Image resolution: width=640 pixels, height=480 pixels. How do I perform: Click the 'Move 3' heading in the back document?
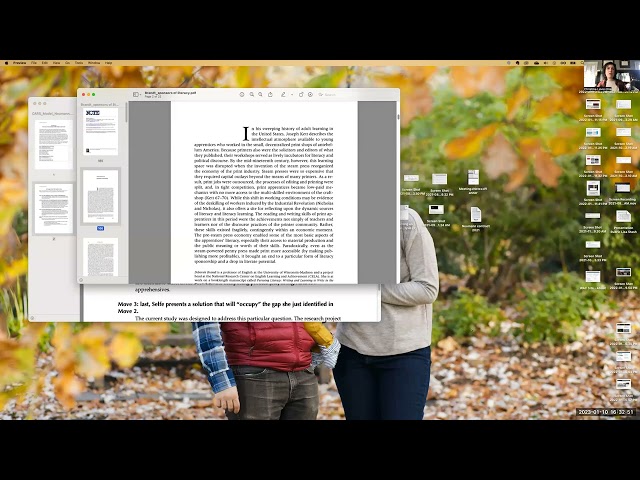coord(225,307)
